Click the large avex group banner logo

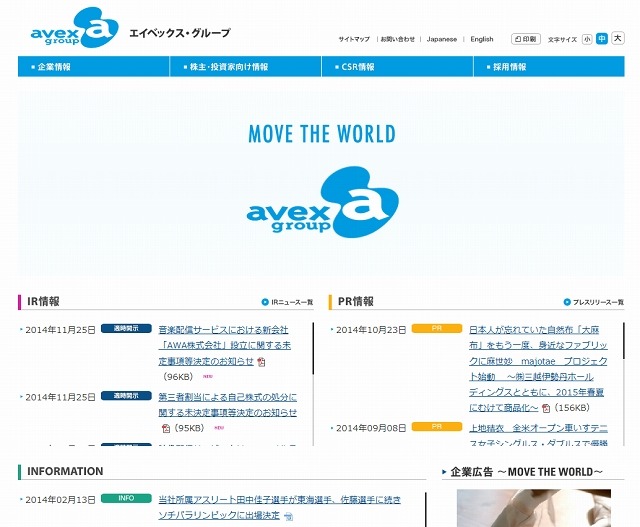322,202
